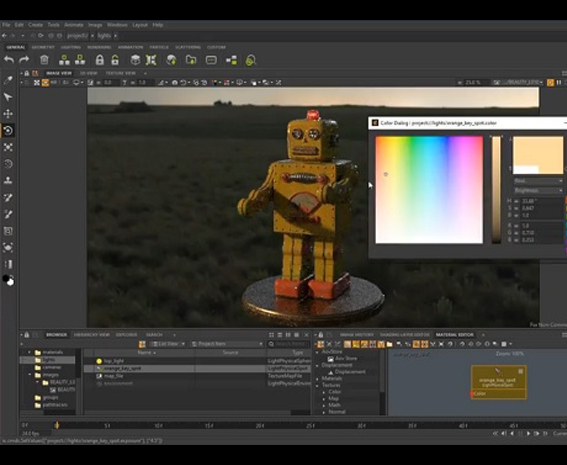
Task: Collapse the Displacement category
Action: 317,365
